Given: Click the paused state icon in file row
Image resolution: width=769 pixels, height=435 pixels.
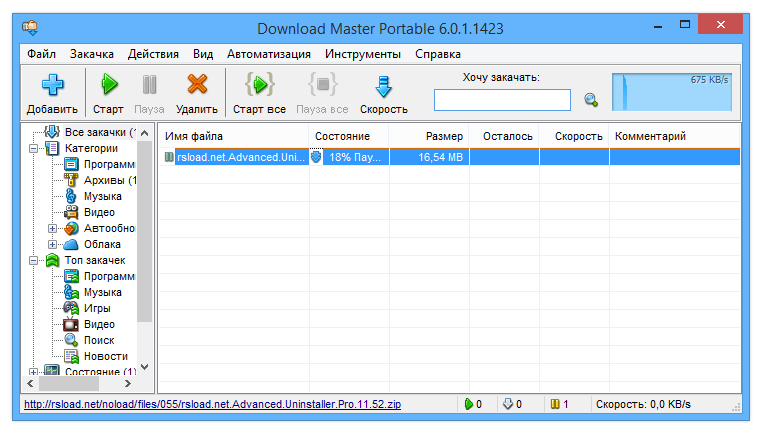Looking at the screenshot, I should (169, 157).
